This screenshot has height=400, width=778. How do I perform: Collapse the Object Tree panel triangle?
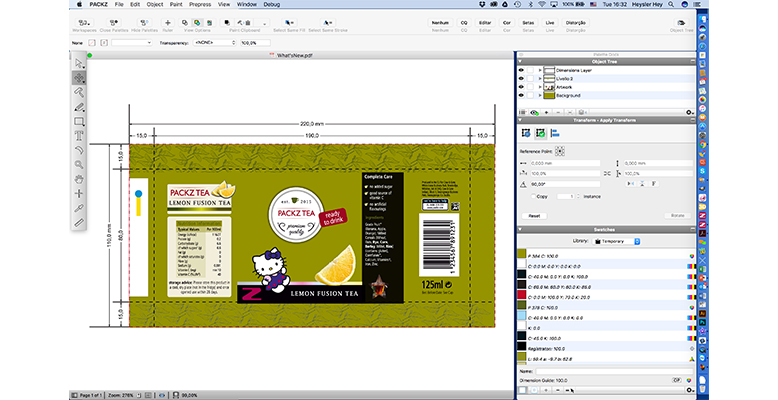[x=520, y=62]
